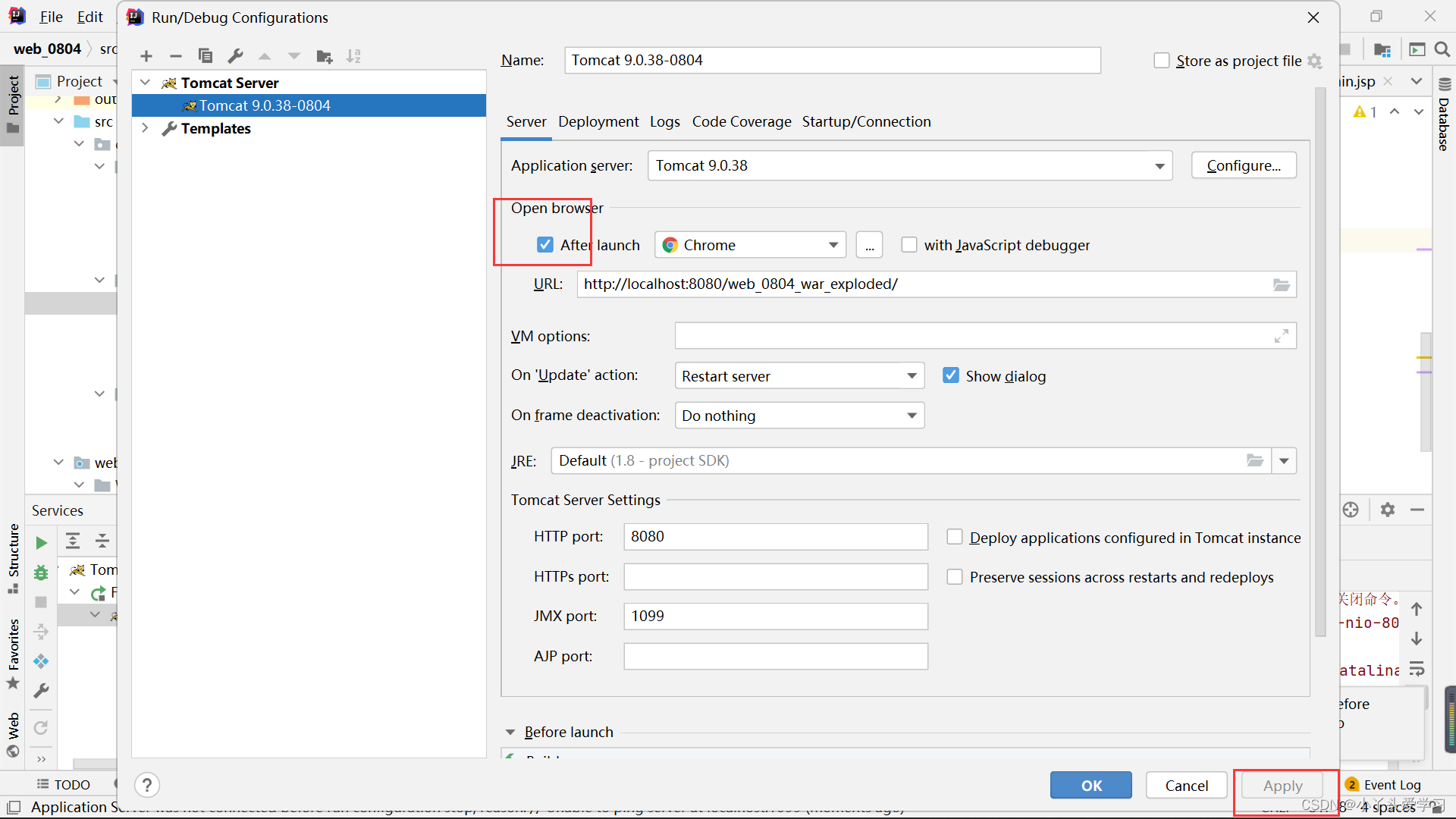
Task: Collapse Tomcat Server tree node
Action: coord(146,83)
